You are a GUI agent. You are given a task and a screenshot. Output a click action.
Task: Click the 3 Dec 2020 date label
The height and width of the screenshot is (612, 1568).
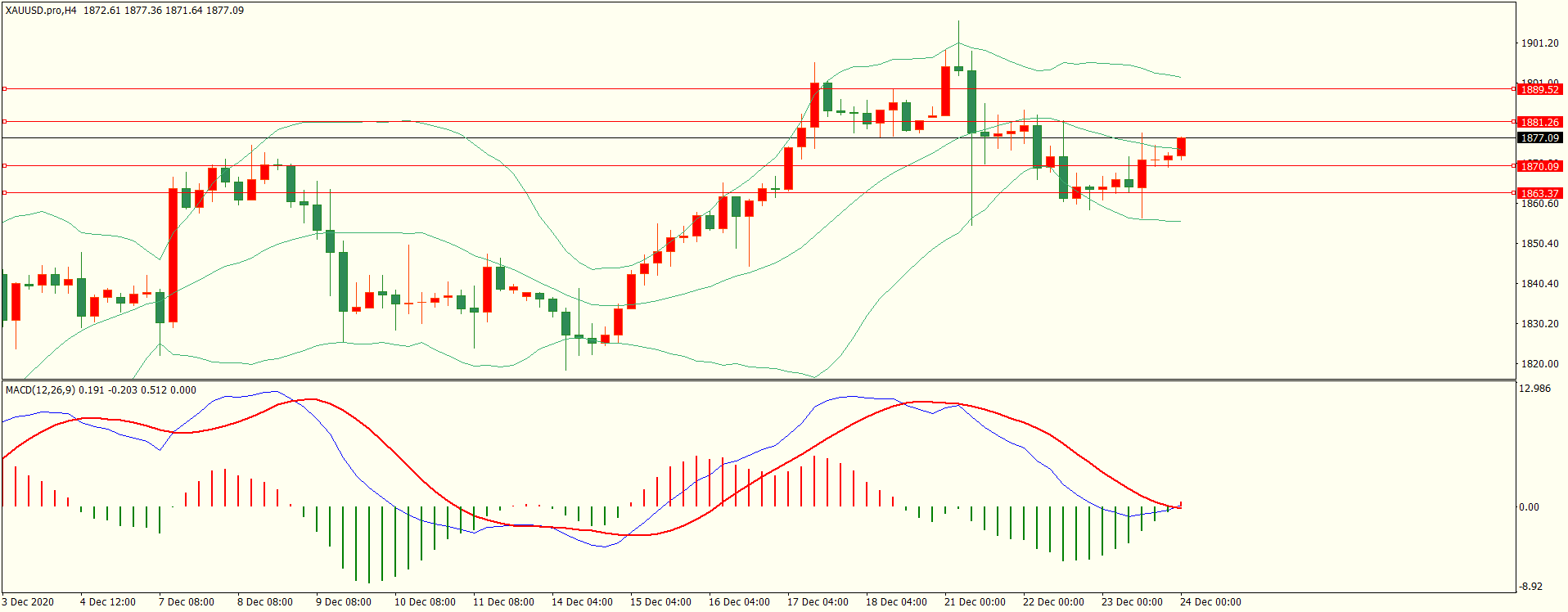point(28,602)
